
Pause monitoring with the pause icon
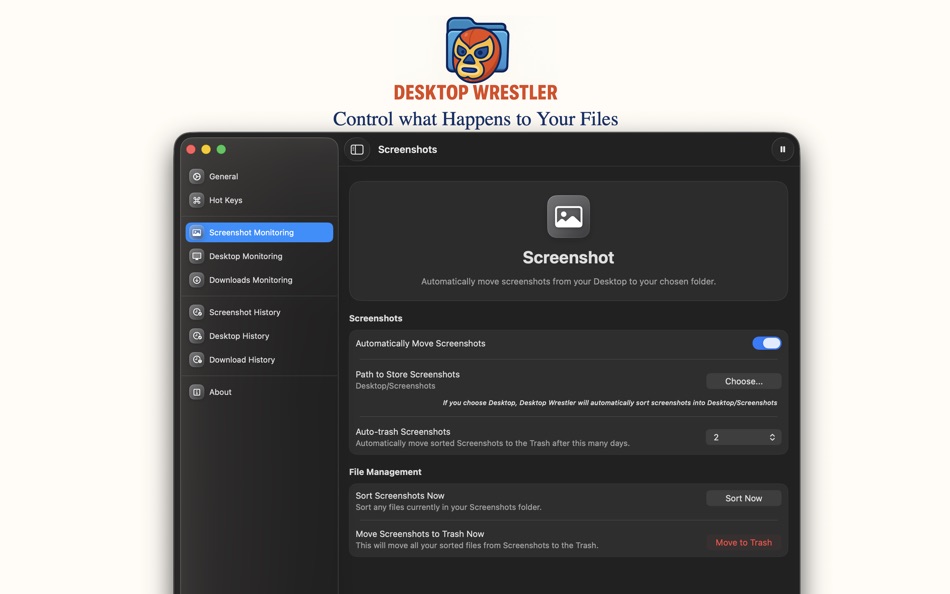[782, 149]
